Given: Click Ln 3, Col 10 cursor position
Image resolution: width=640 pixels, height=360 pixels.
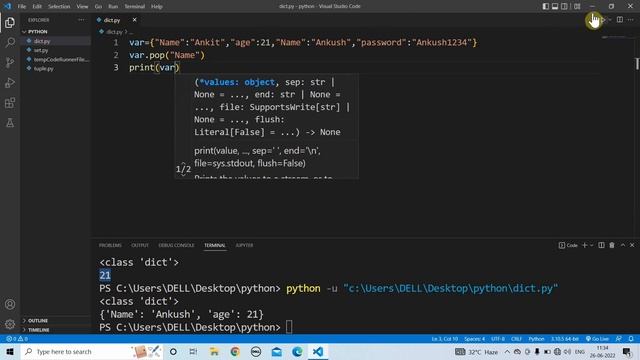Looking at the screenshot, I should tap(444, 339).
